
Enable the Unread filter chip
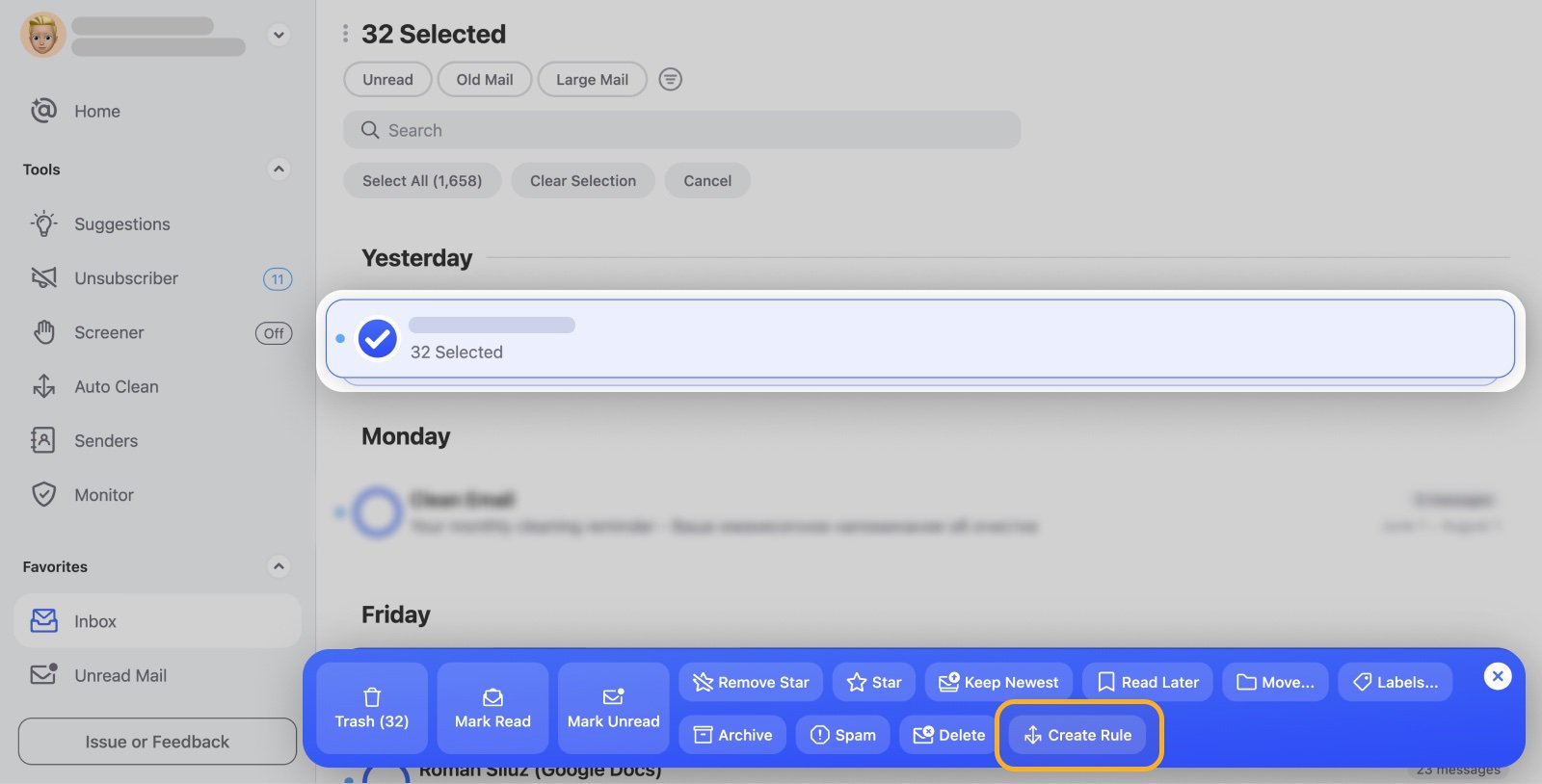pos(386,79)
